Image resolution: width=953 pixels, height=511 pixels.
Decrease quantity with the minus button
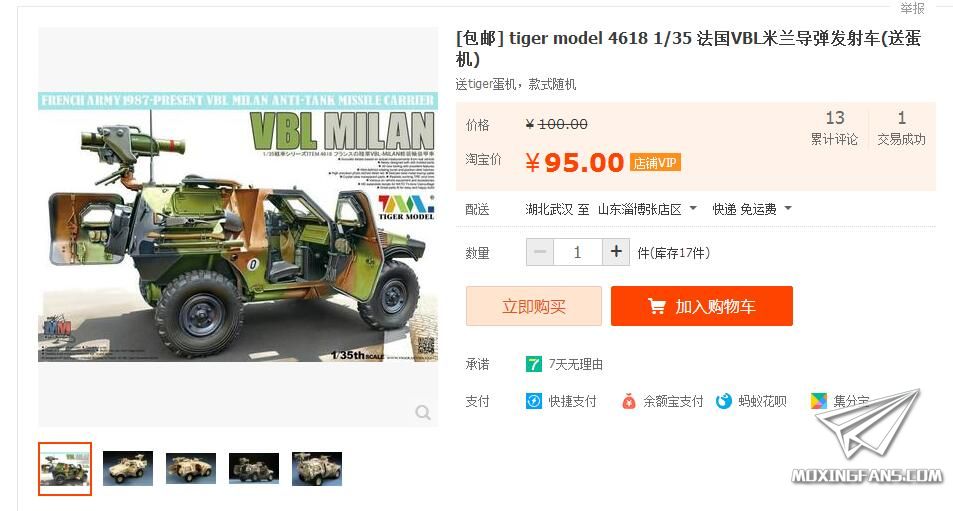click(x=540, y=252)
